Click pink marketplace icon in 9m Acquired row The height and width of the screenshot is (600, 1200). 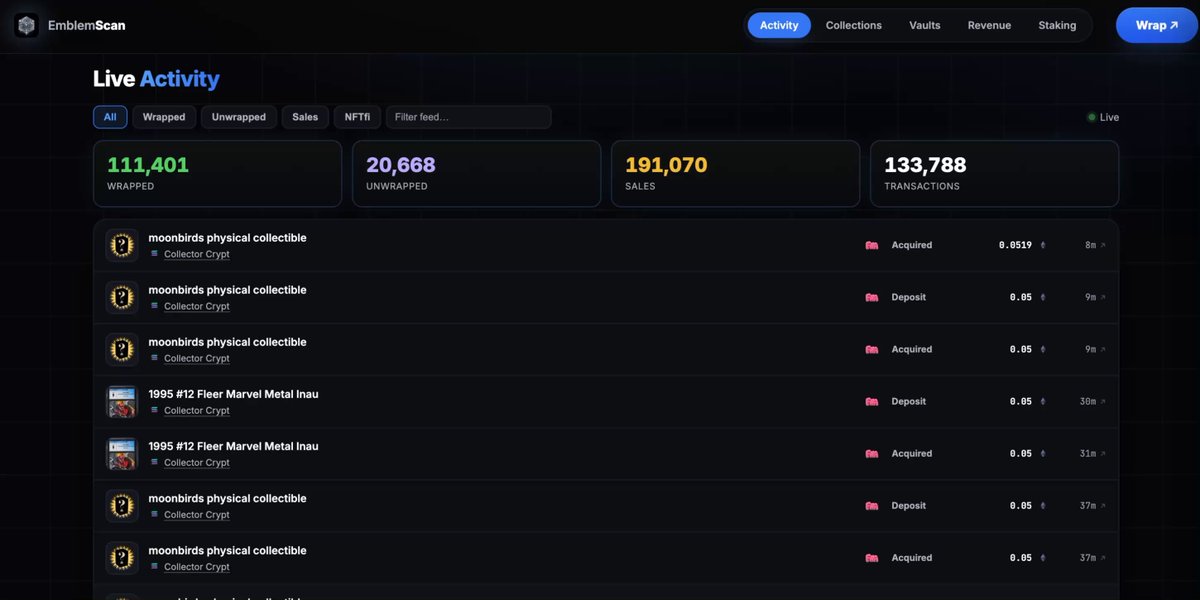(872, 349)
